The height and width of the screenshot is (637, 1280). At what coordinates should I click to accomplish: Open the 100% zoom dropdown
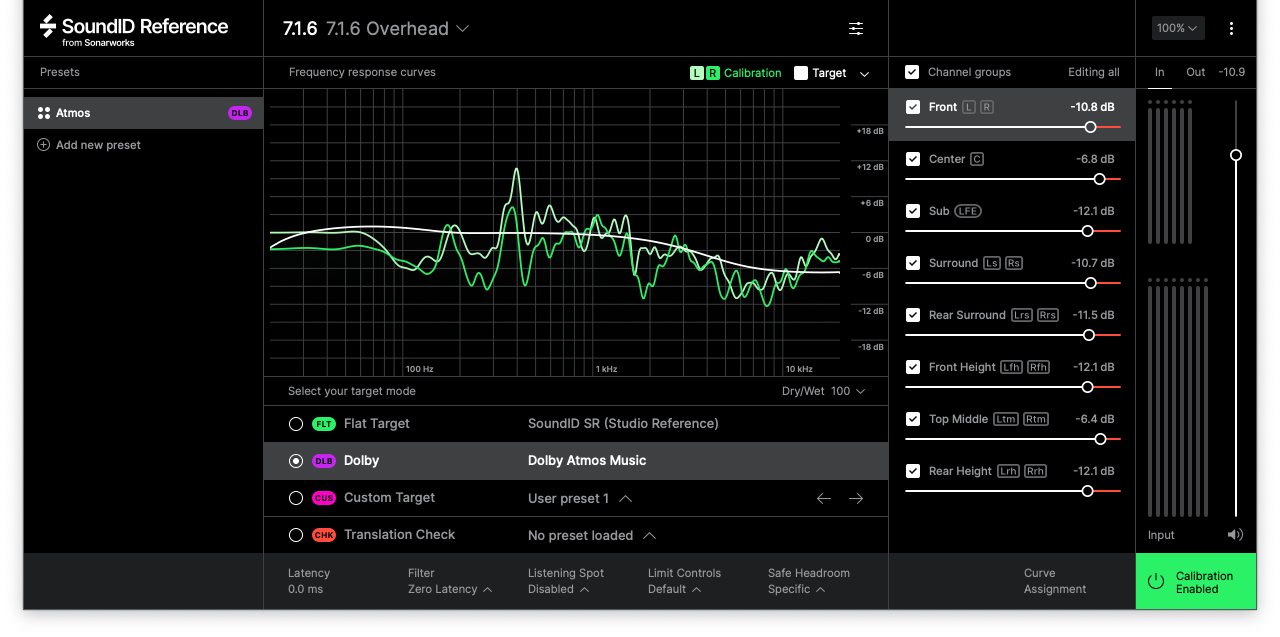[x=1178, y=28]
